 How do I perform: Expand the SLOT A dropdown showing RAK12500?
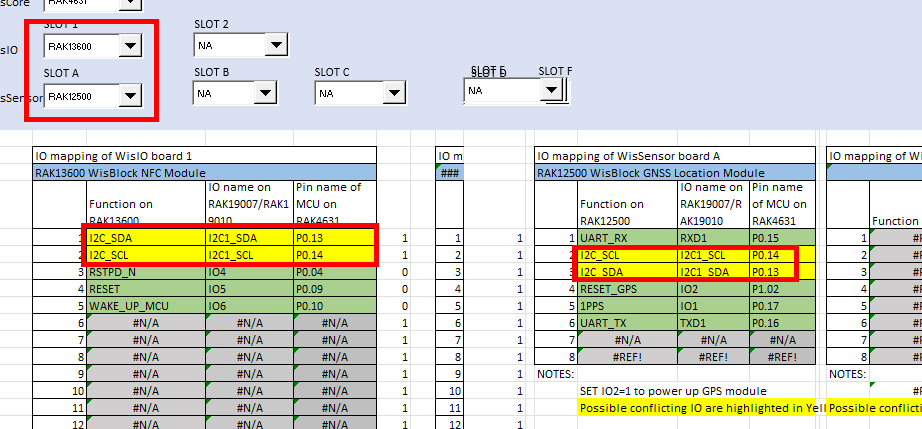[130, 96]
